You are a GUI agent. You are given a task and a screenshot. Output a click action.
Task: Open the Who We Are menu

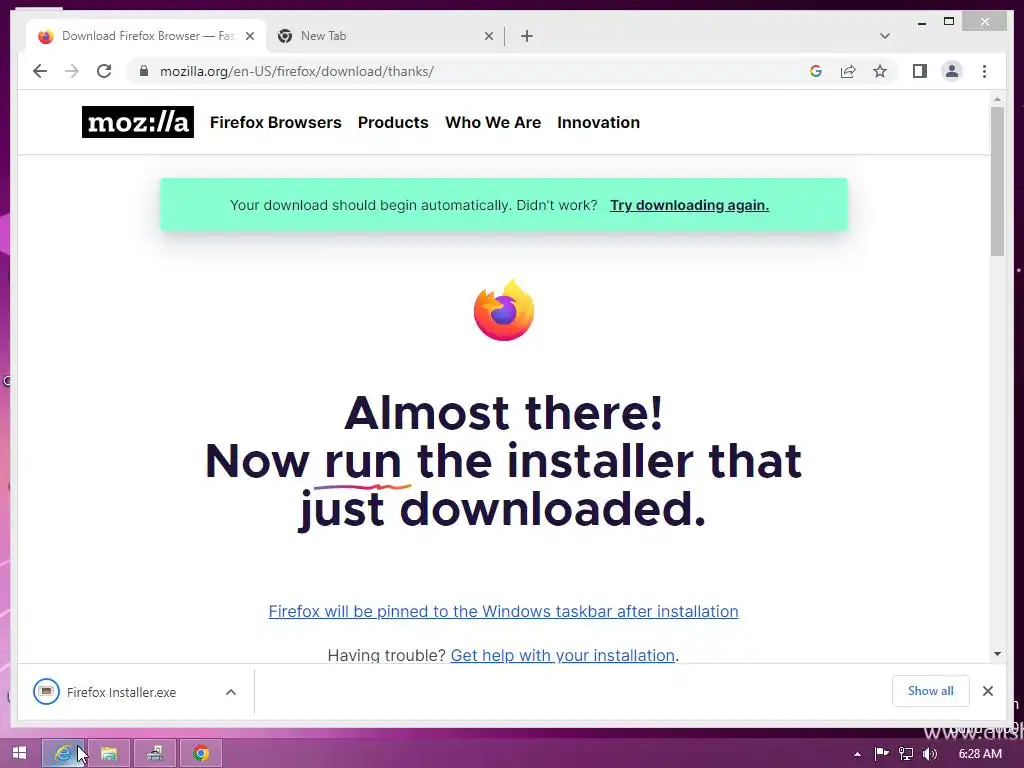pyautogui.click(x=493, y=122)
